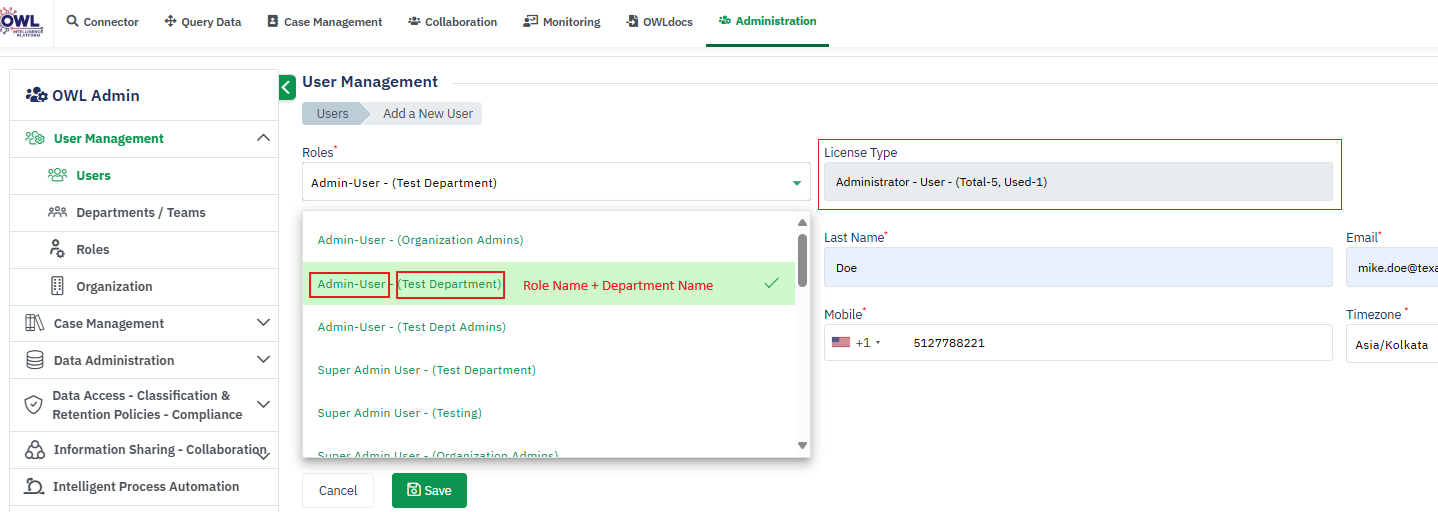Click the Organization building icon
Viewport: 1438px width, 512px height.
tap(57, 286)
